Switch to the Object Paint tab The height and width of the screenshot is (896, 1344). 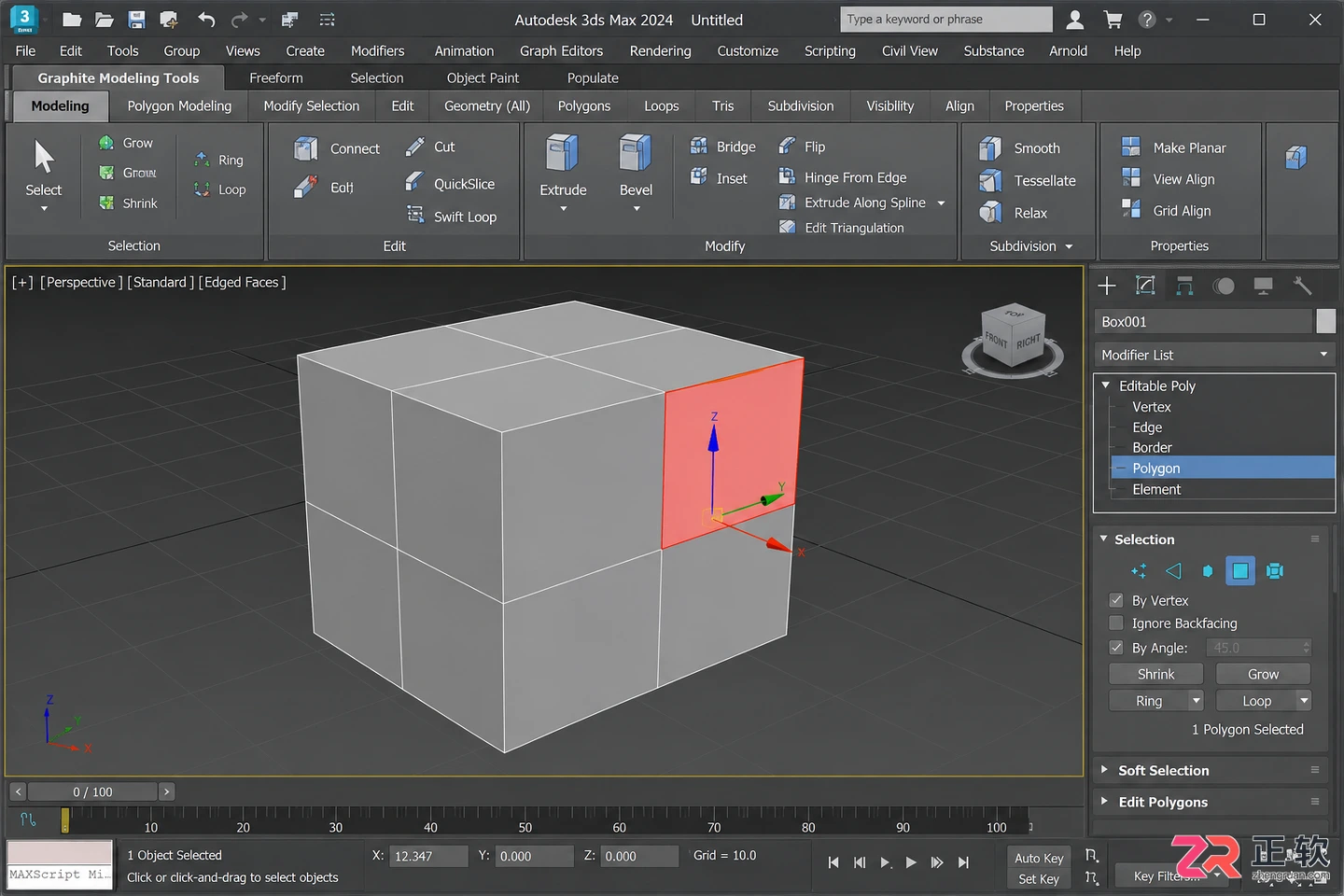483,78
